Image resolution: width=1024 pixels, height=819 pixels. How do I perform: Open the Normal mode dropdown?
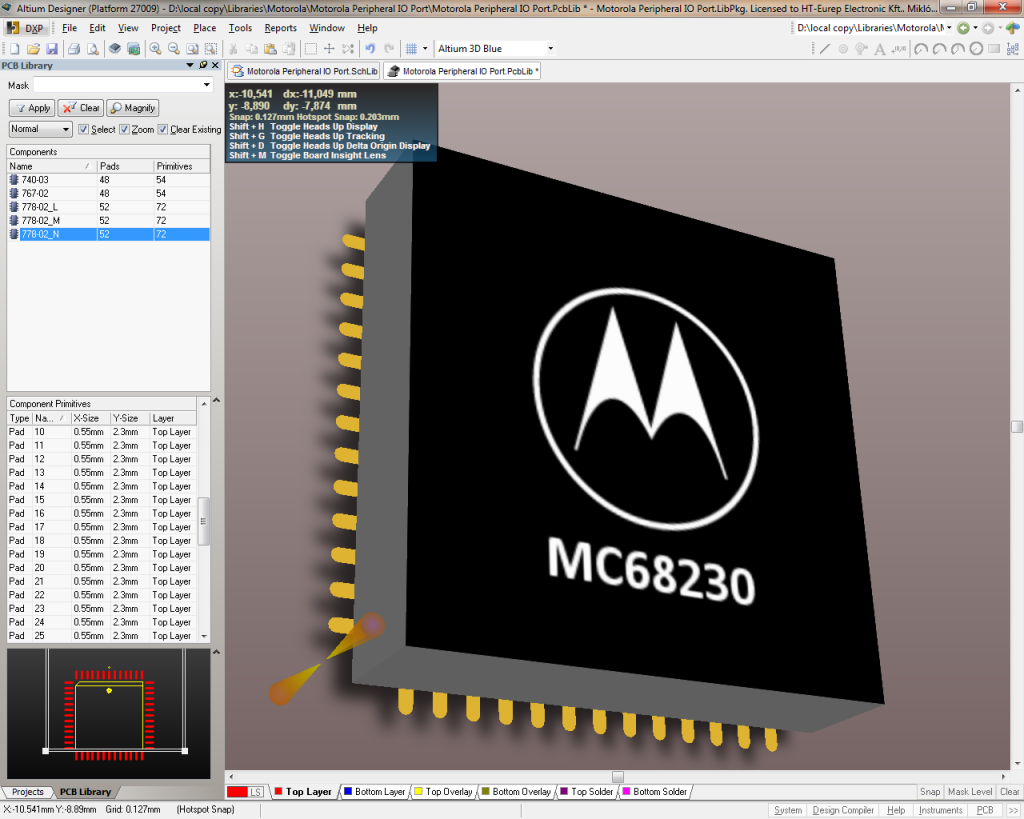(x=65, y=129)
